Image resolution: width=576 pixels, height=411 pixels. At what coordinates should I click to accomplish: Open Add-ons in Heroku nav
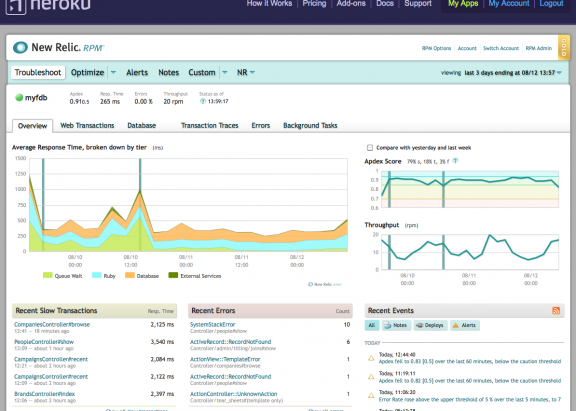coord(351,3)
